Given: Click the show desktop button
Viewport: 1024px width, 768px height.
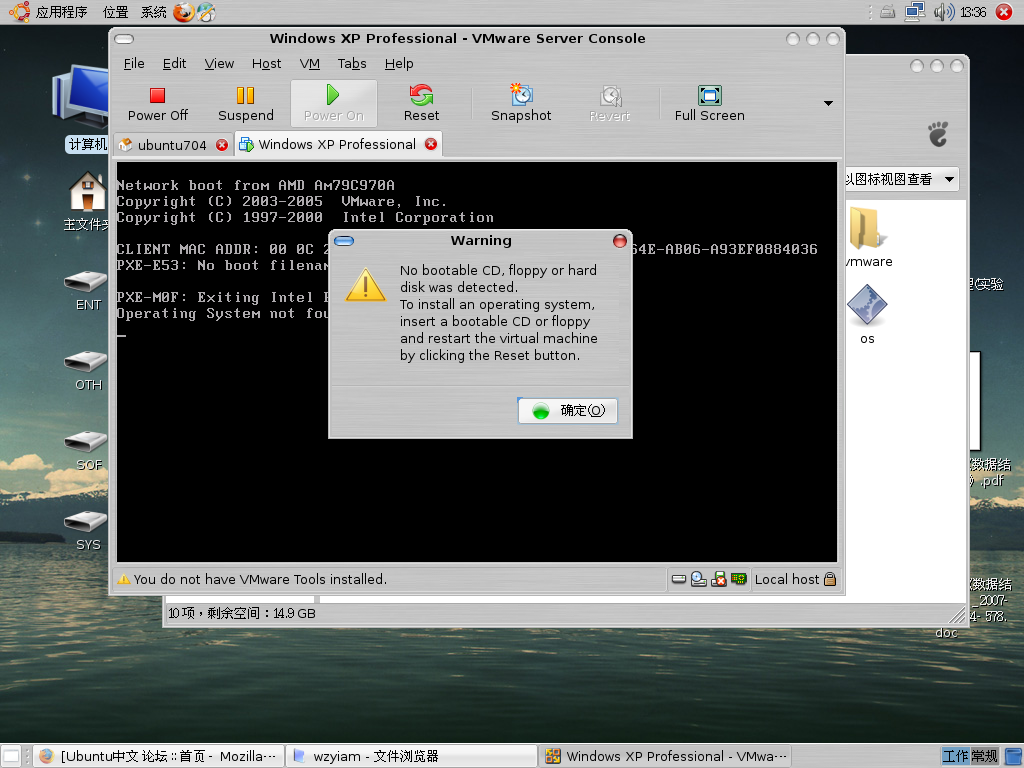Looking at the screenshot, I should point(11,756).
